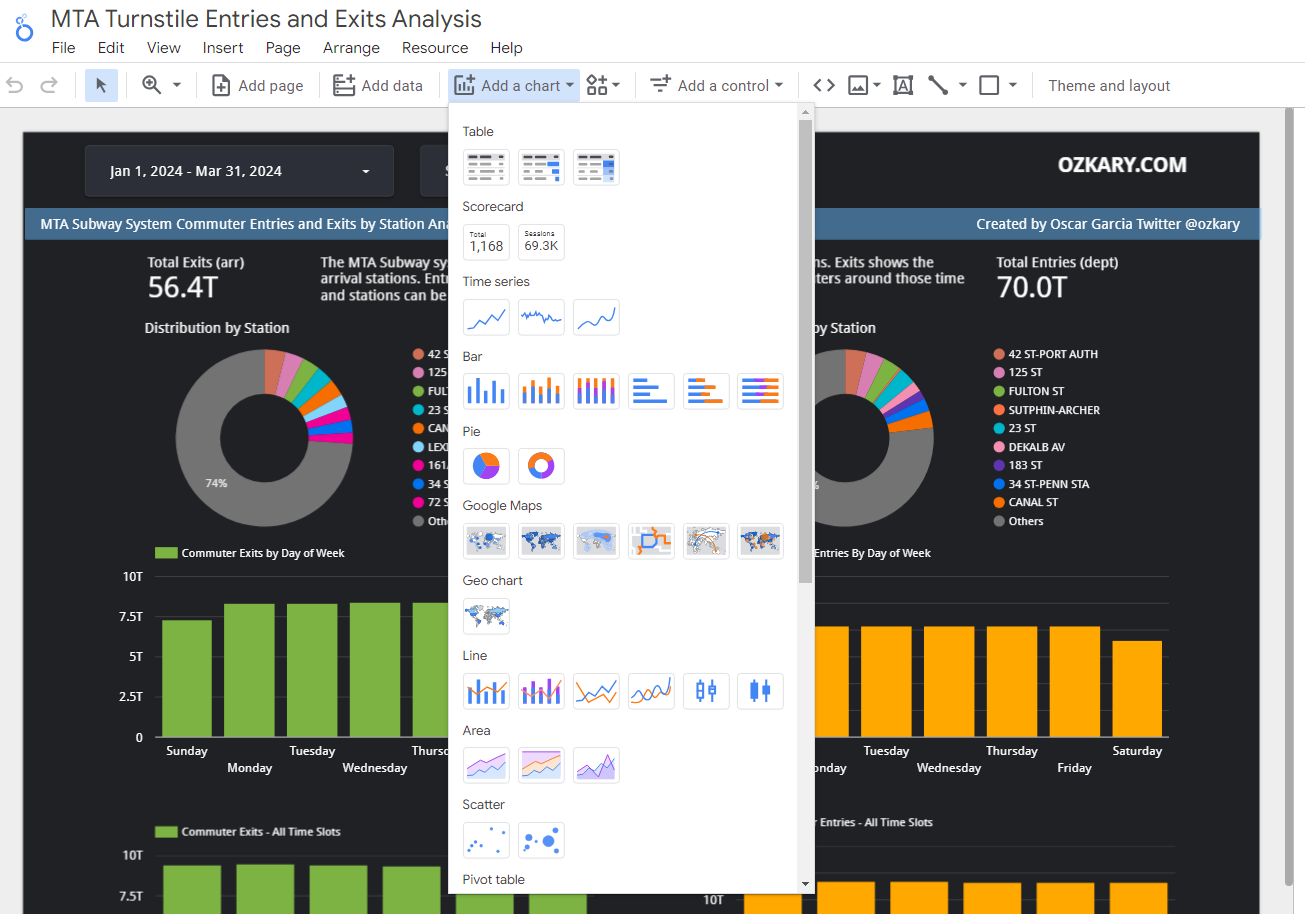Choose the smoothed line chart icon

coord(651,691)
